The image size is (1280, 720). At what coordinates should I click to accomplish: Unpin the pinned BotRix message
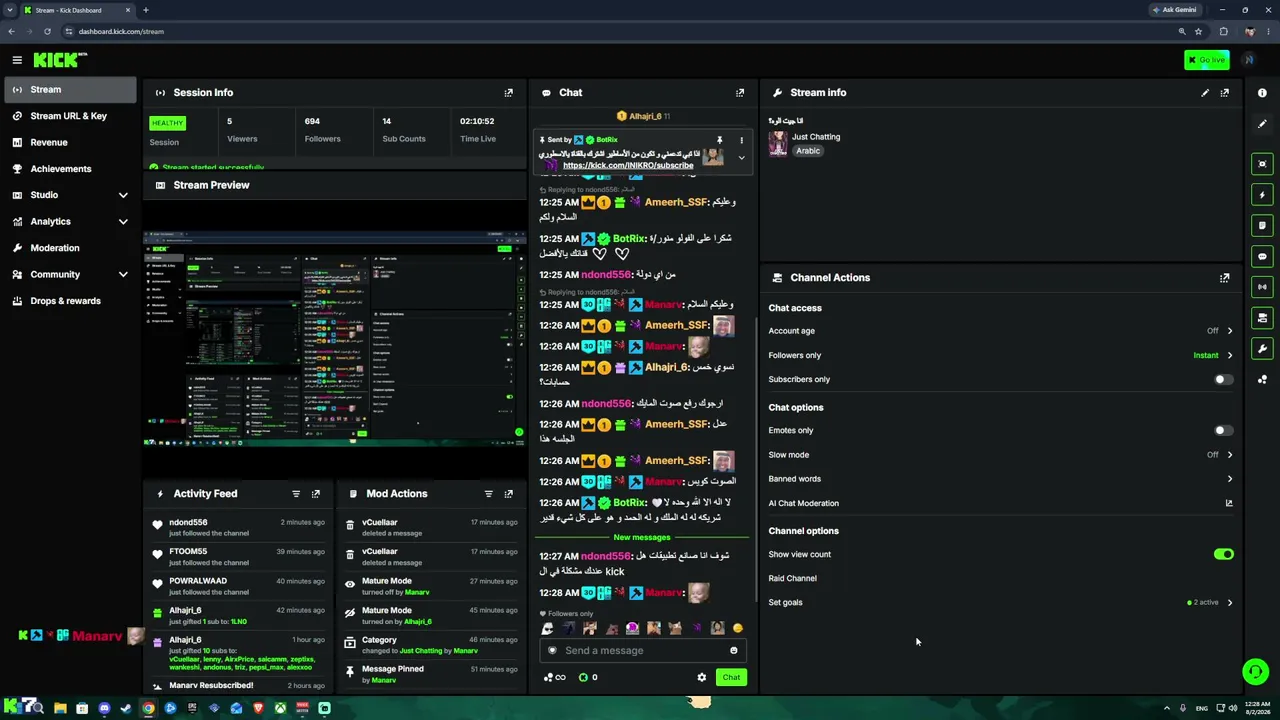(719, 140)
